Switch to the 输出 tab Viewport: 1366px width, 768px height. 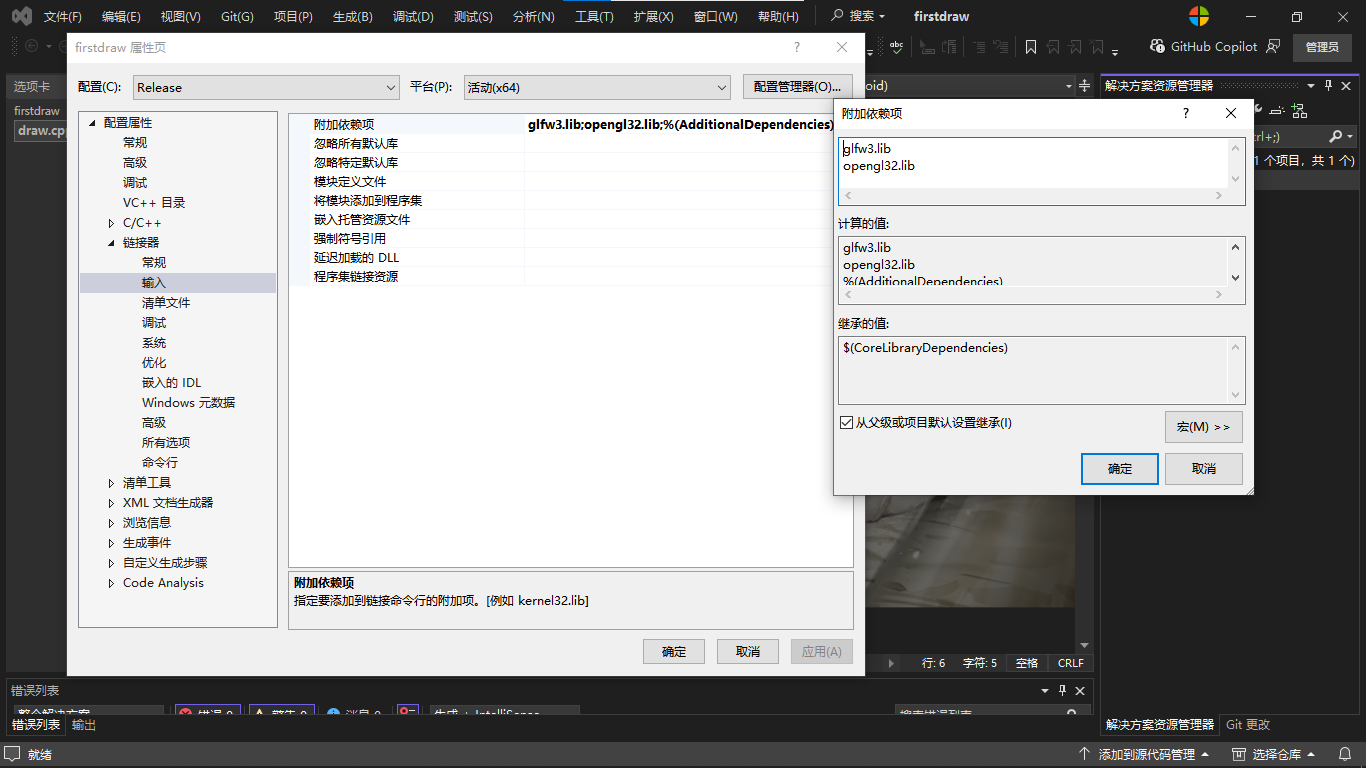pyautogui.click(x=83, y=725)
